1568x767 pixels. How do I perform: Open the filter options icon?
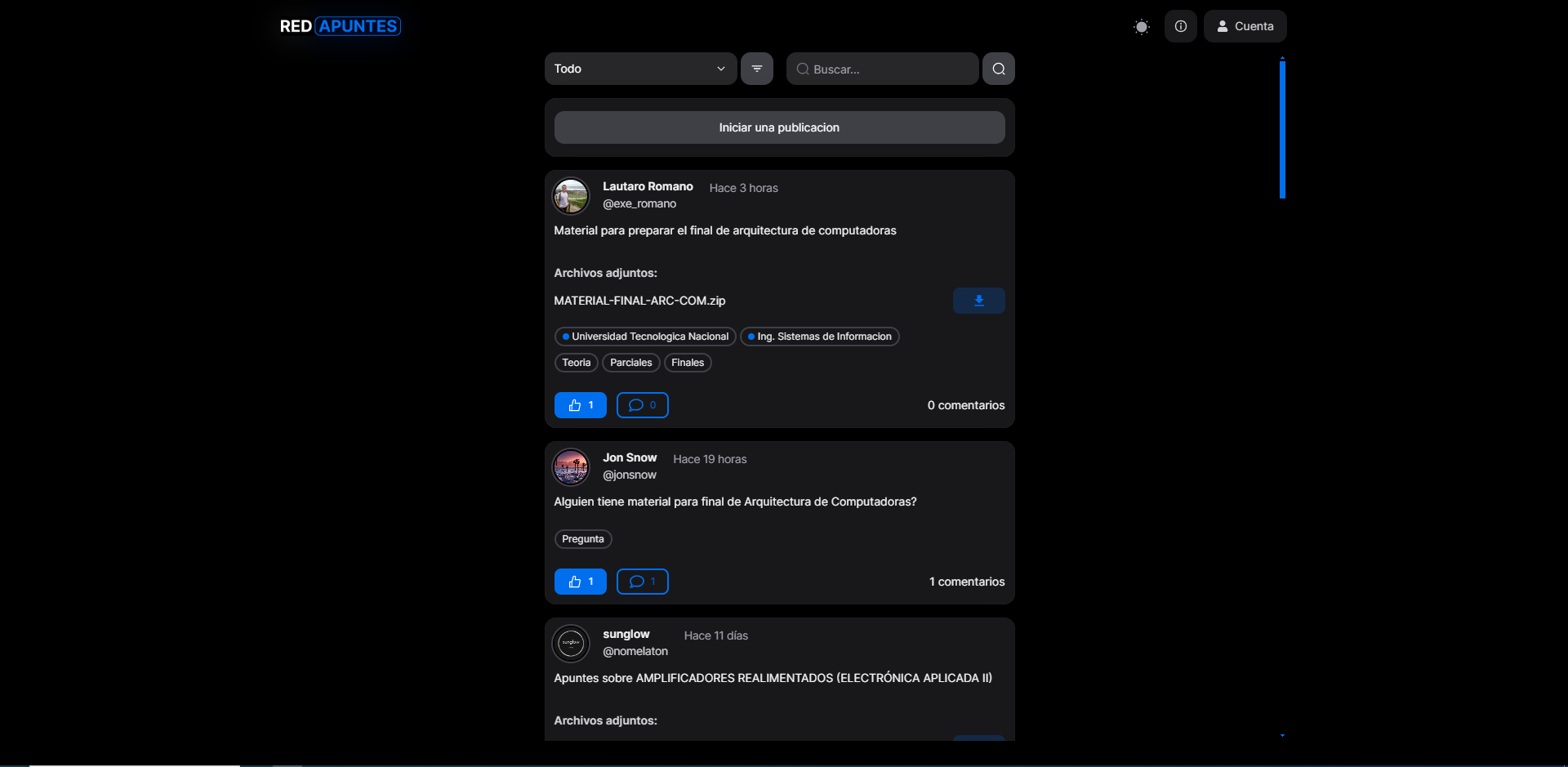coord(757,69)
